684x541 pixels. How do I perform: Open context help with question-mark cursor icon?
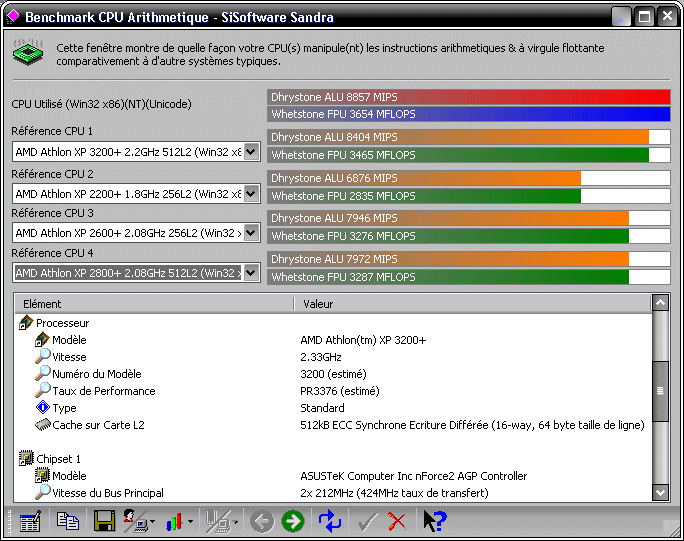pos(434,521)
